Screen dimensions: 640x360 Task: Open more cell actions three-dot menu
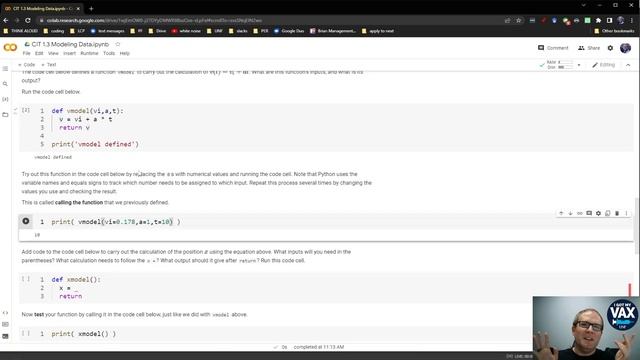pos(627,213)
